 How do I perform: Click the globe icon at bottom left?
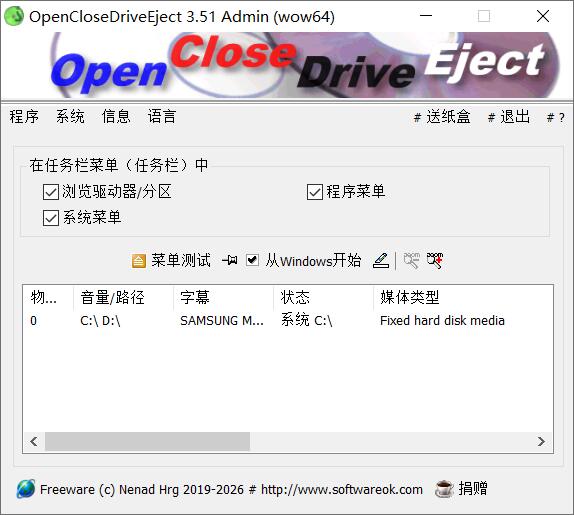pyautogui.click(x=26, y=489)
